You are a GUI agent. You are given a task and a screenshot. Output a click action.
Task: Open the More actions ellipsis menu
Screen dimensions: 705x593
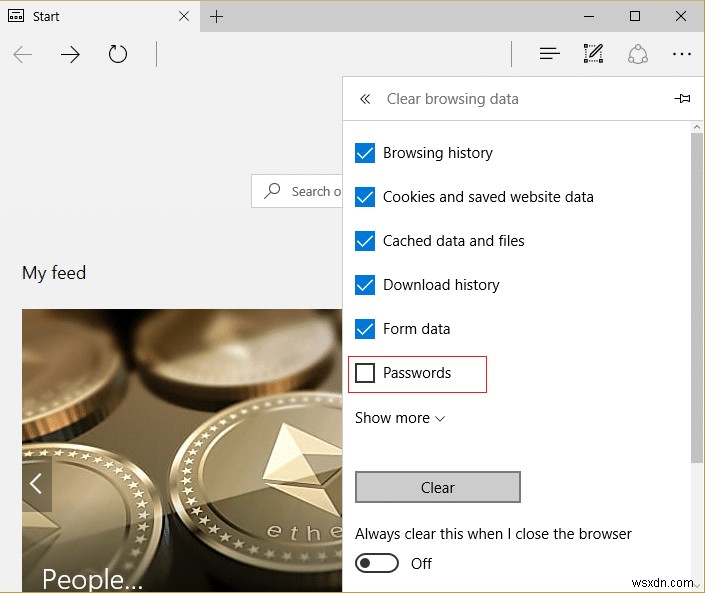(682, 54)
